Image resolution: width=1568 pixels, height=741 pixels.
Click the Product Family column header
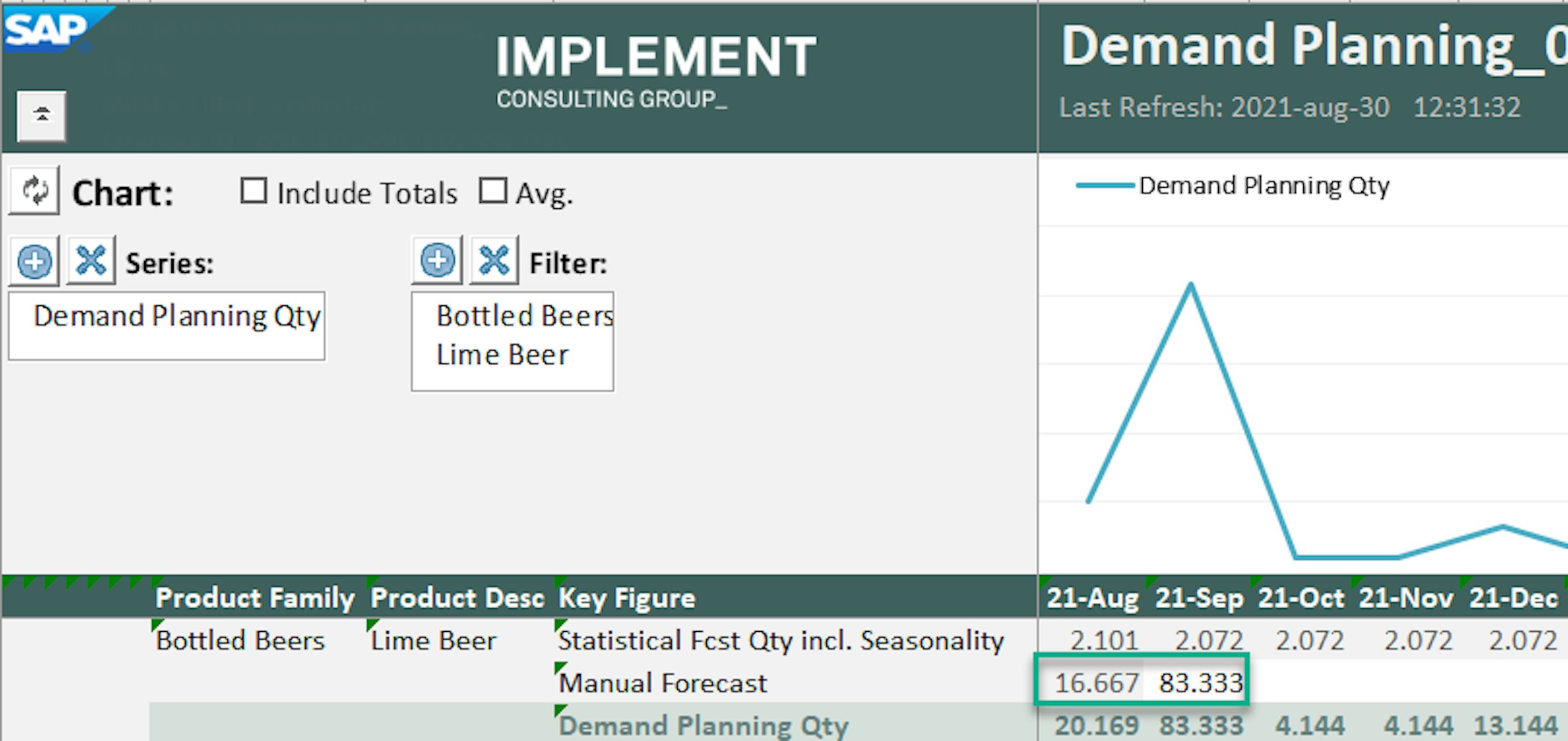(x=254, y=598)
